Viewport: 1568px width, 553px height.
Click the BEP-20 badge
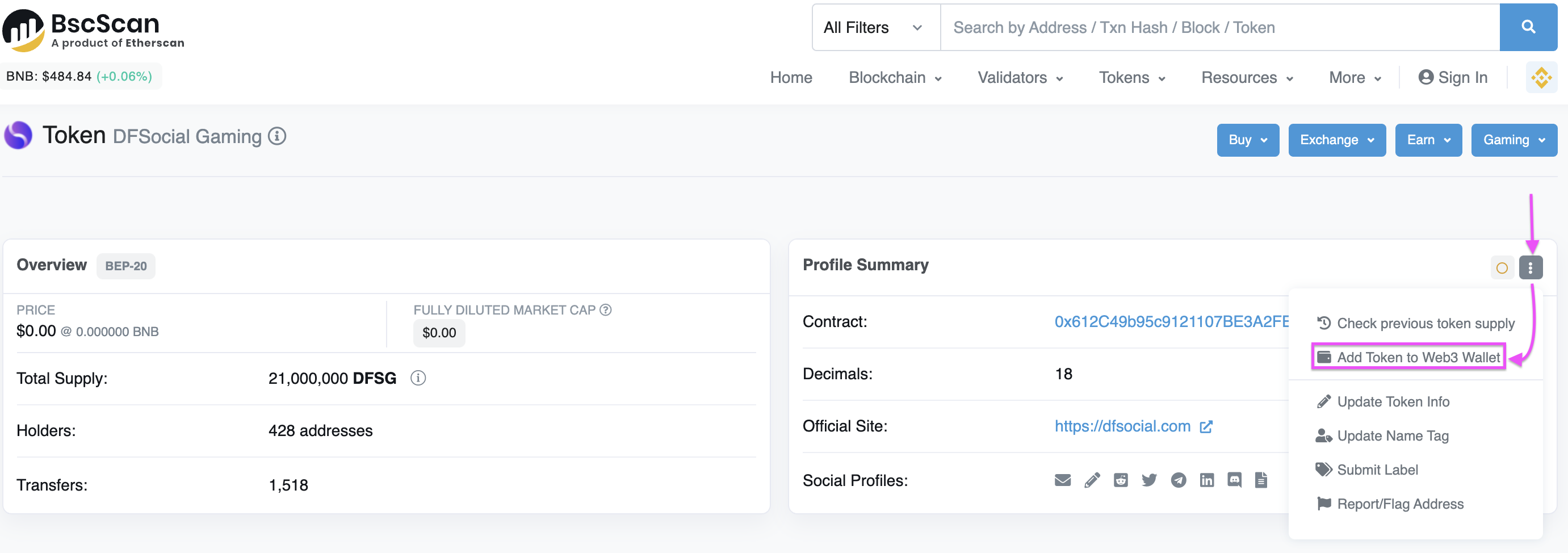coord(125,266)
